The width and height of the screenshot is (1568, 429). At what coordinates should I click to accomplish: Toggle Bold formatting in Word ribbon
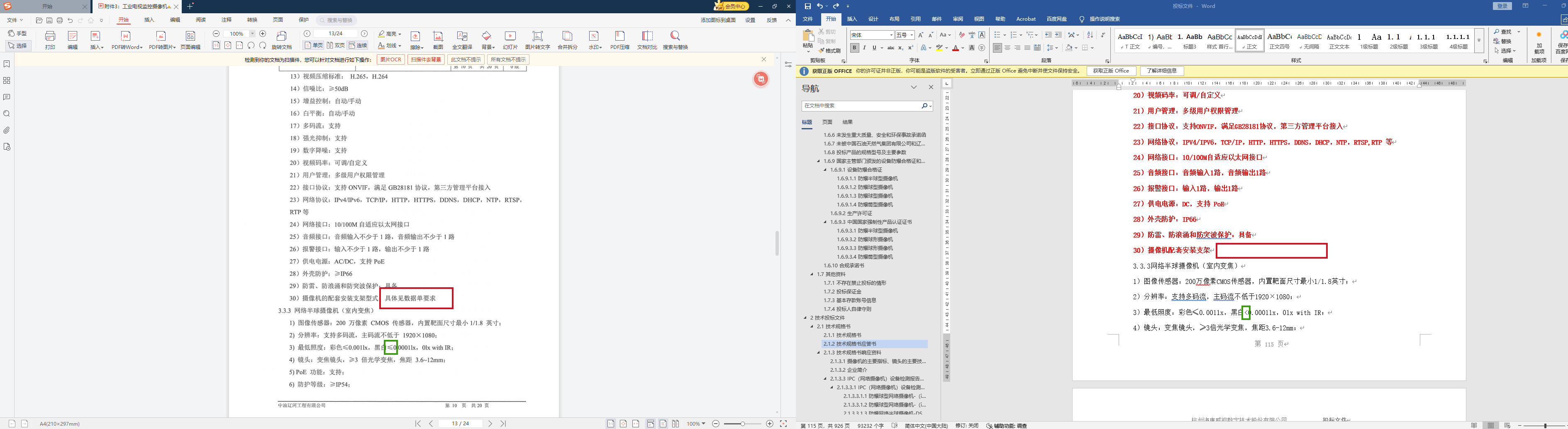coord(855,47)
